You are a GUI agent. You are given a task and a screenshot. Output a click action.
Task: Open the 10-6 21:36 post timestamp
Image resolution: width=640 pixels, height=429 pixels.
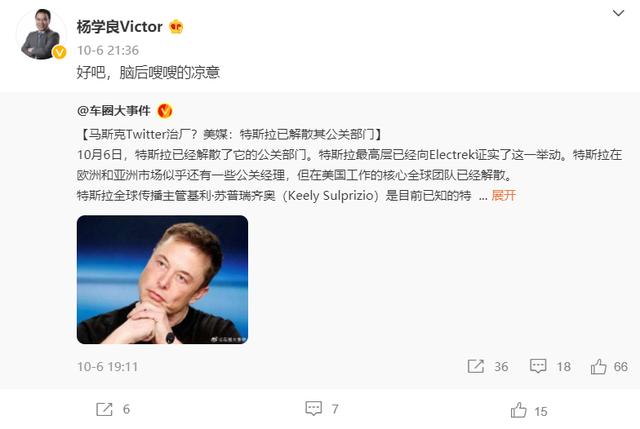108,50
